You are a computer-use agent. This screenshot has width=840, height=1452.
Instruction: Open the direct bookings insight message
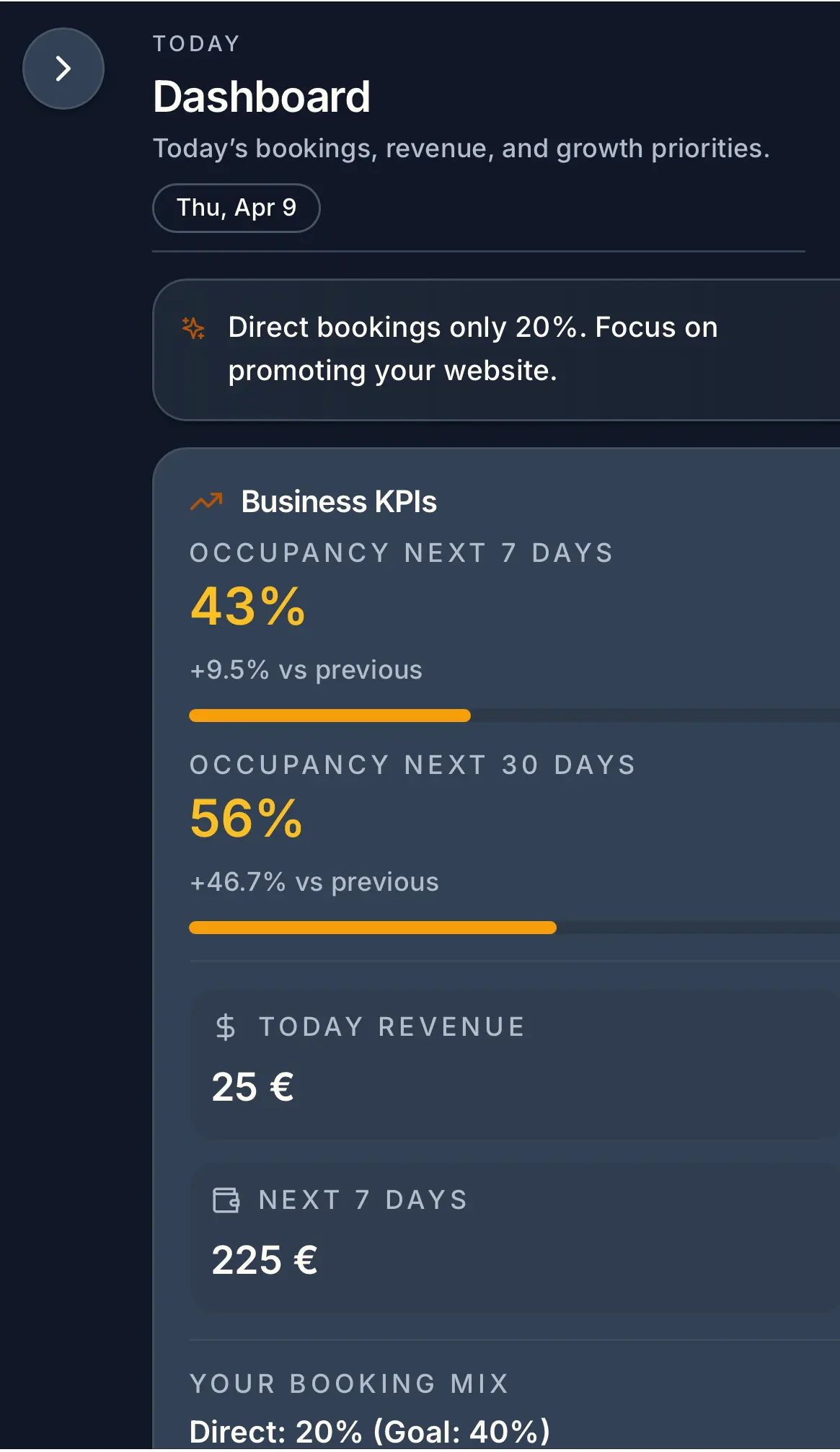coord(472,349)
